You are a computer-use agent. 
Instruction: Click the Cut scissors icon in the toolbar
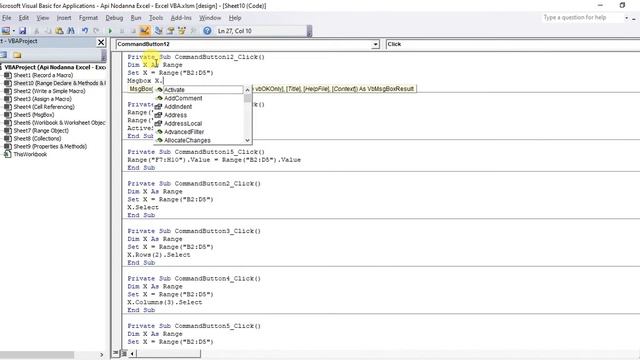36,31
